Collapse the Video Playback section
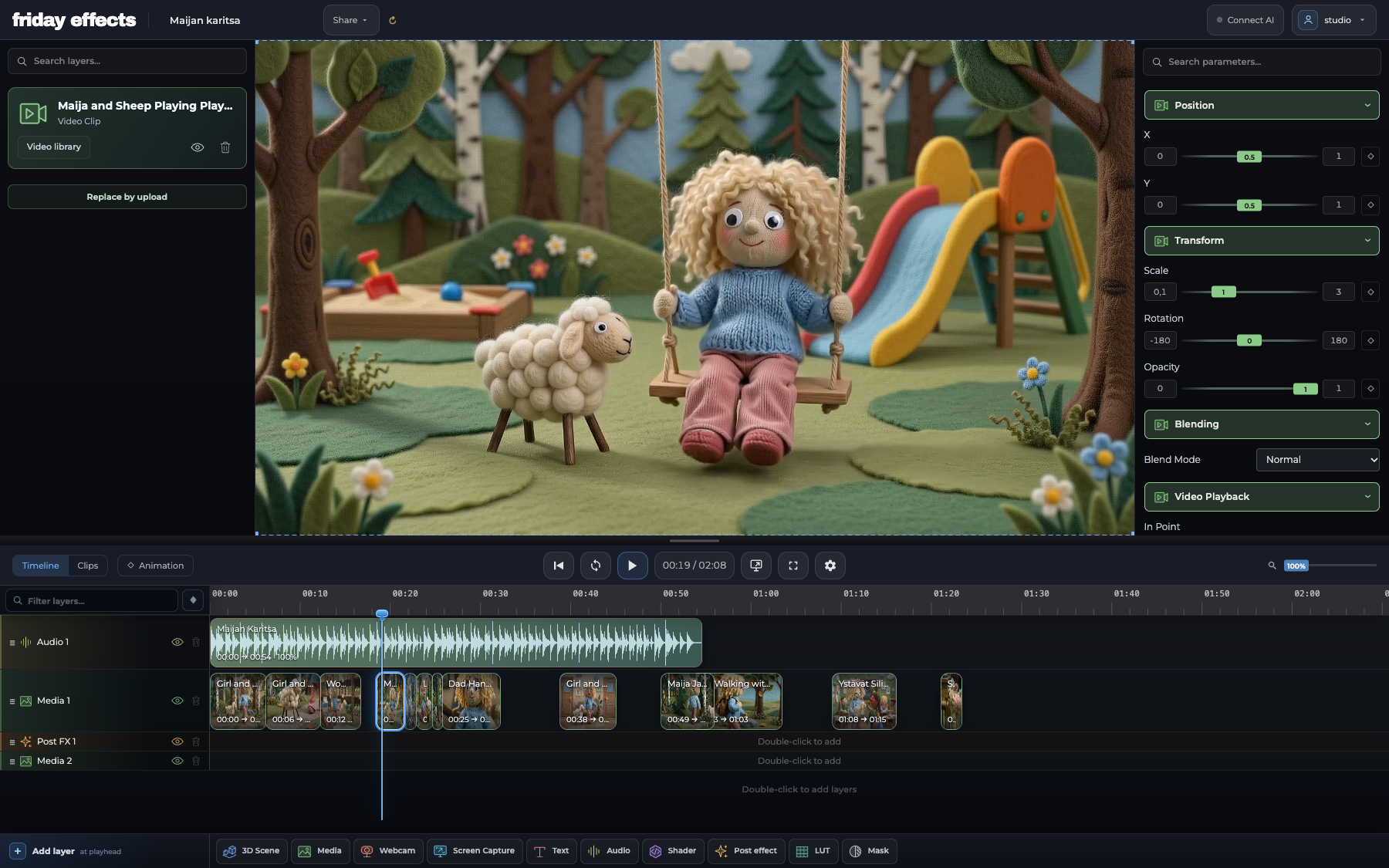This screenshot has height=868, width=1389. click(x=1262, y=497)
